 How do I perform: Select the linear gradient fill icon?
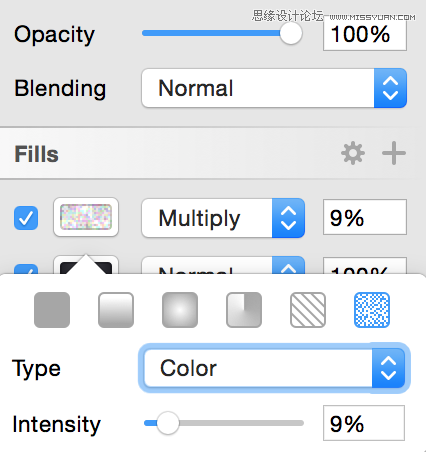116,310
